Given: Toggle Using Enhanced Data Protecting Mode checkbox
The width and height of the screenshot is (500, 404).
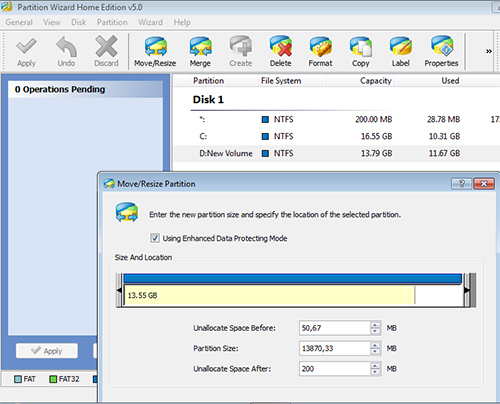Looking at the screenshot, I should coord(155,238).
